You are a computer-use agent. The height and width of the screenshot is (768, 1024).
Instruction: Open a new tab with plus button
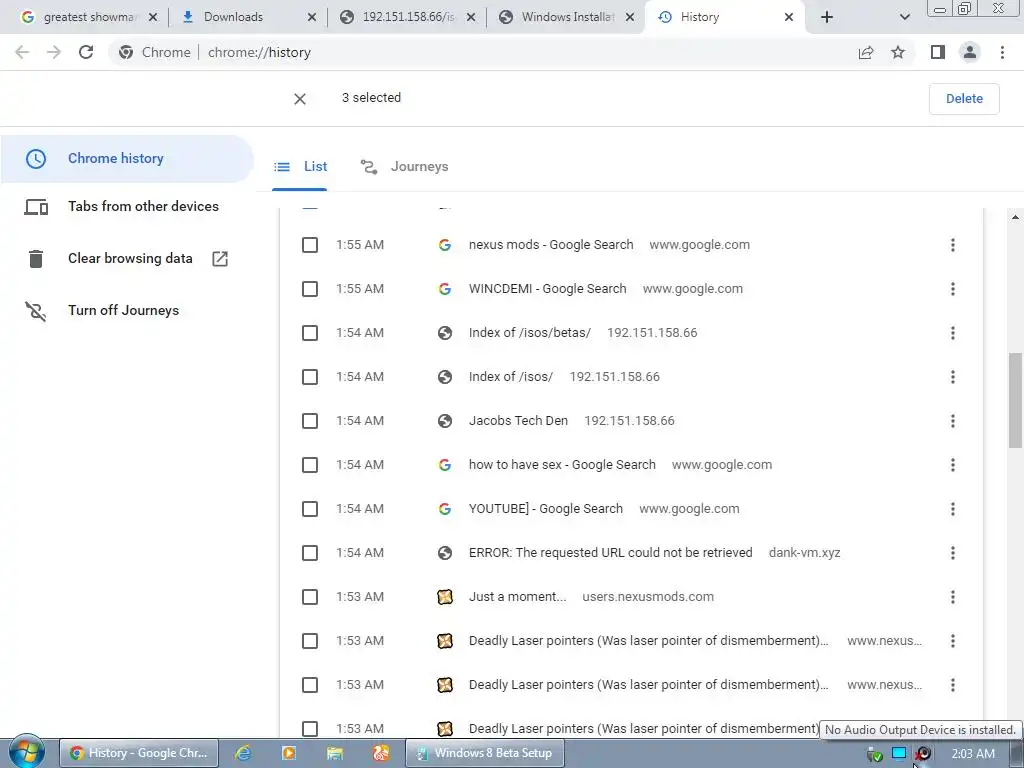pos(827,17)
